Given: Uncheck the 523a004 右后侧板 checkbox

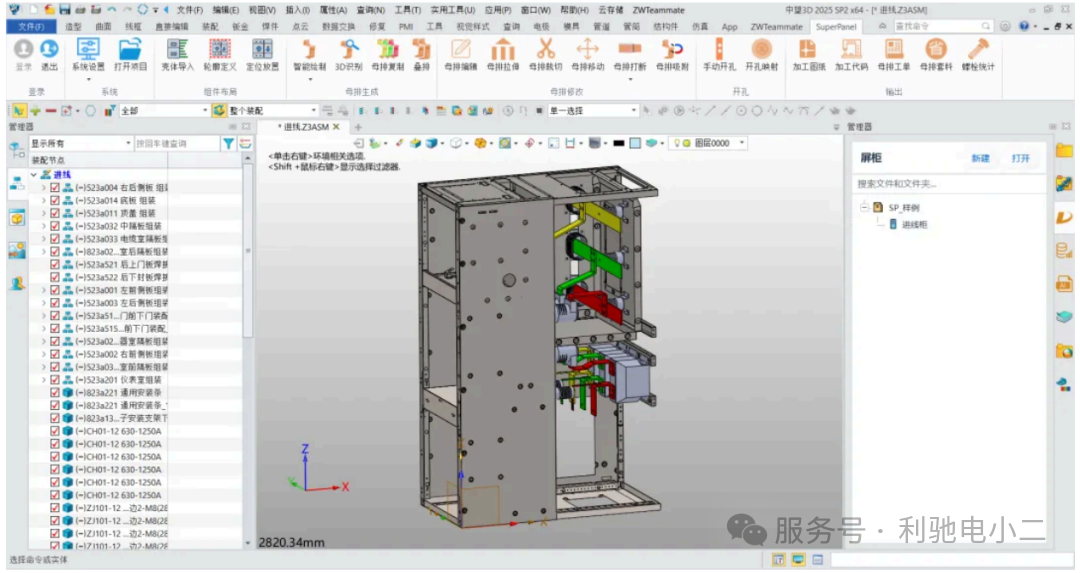Looking at the screenshot, I should pos(54,187).
